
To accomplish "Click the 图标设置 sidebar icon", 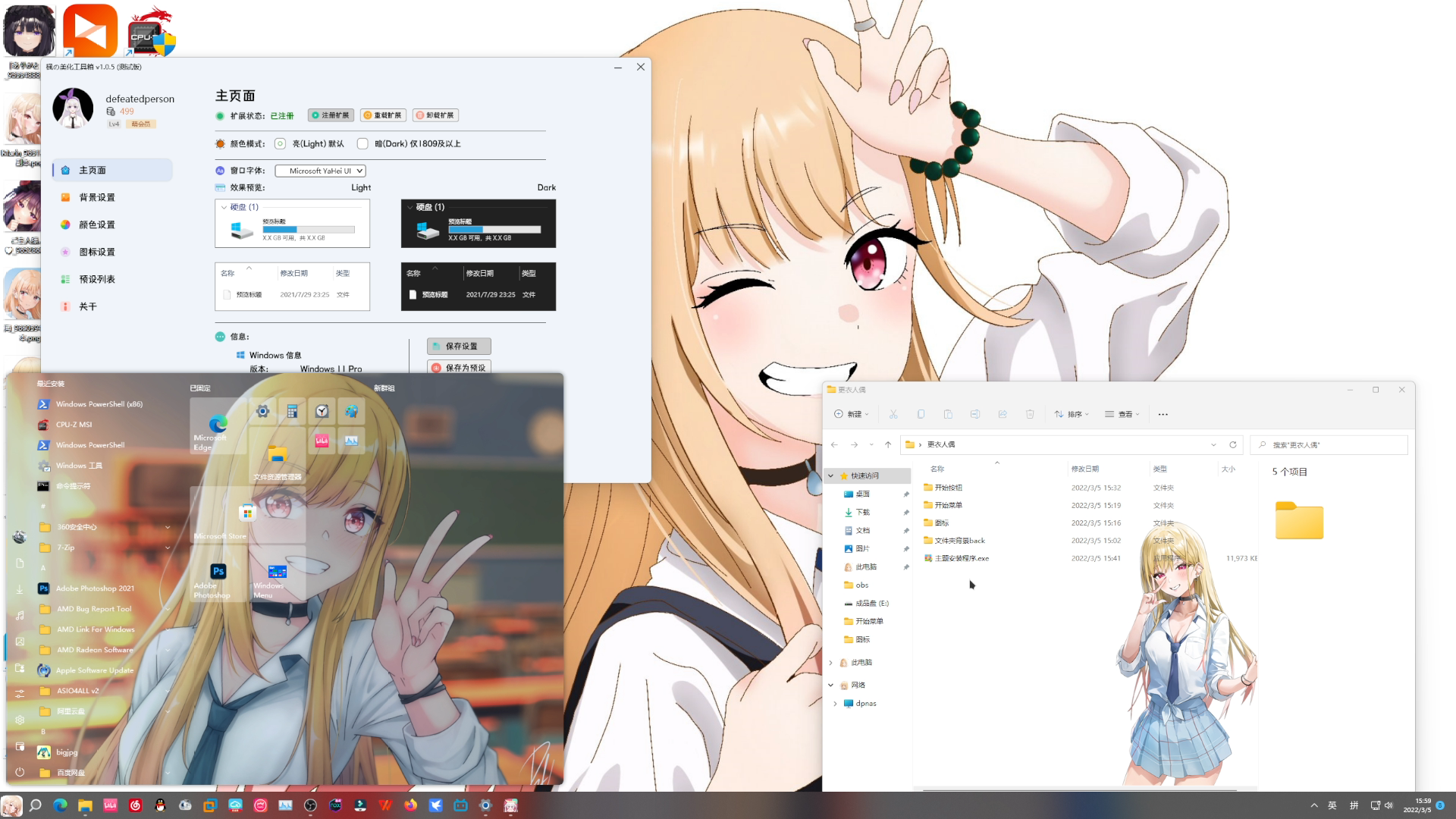I will [x=66, y=252].
